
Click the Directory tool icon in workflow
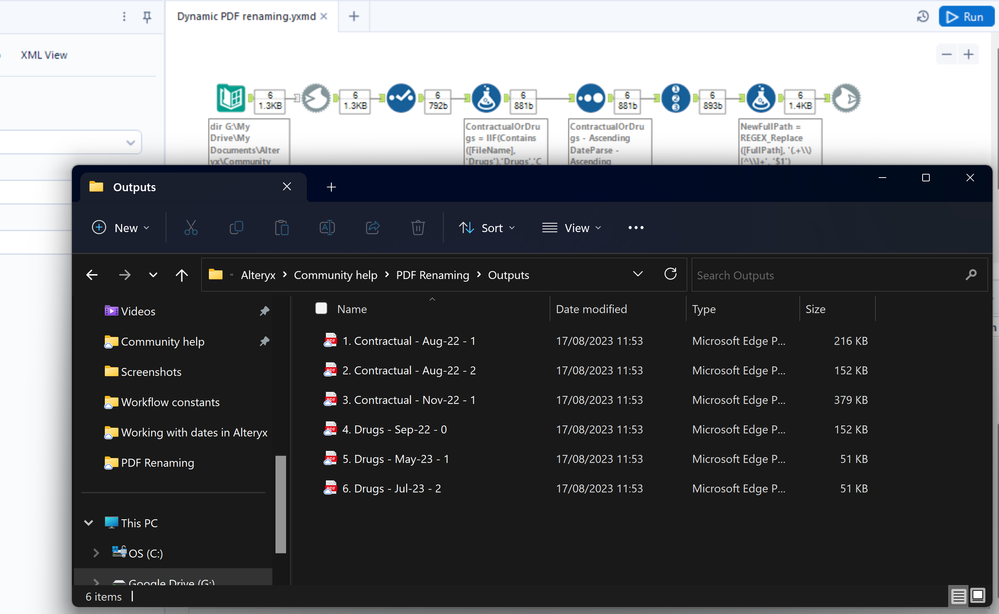(231, 98)
